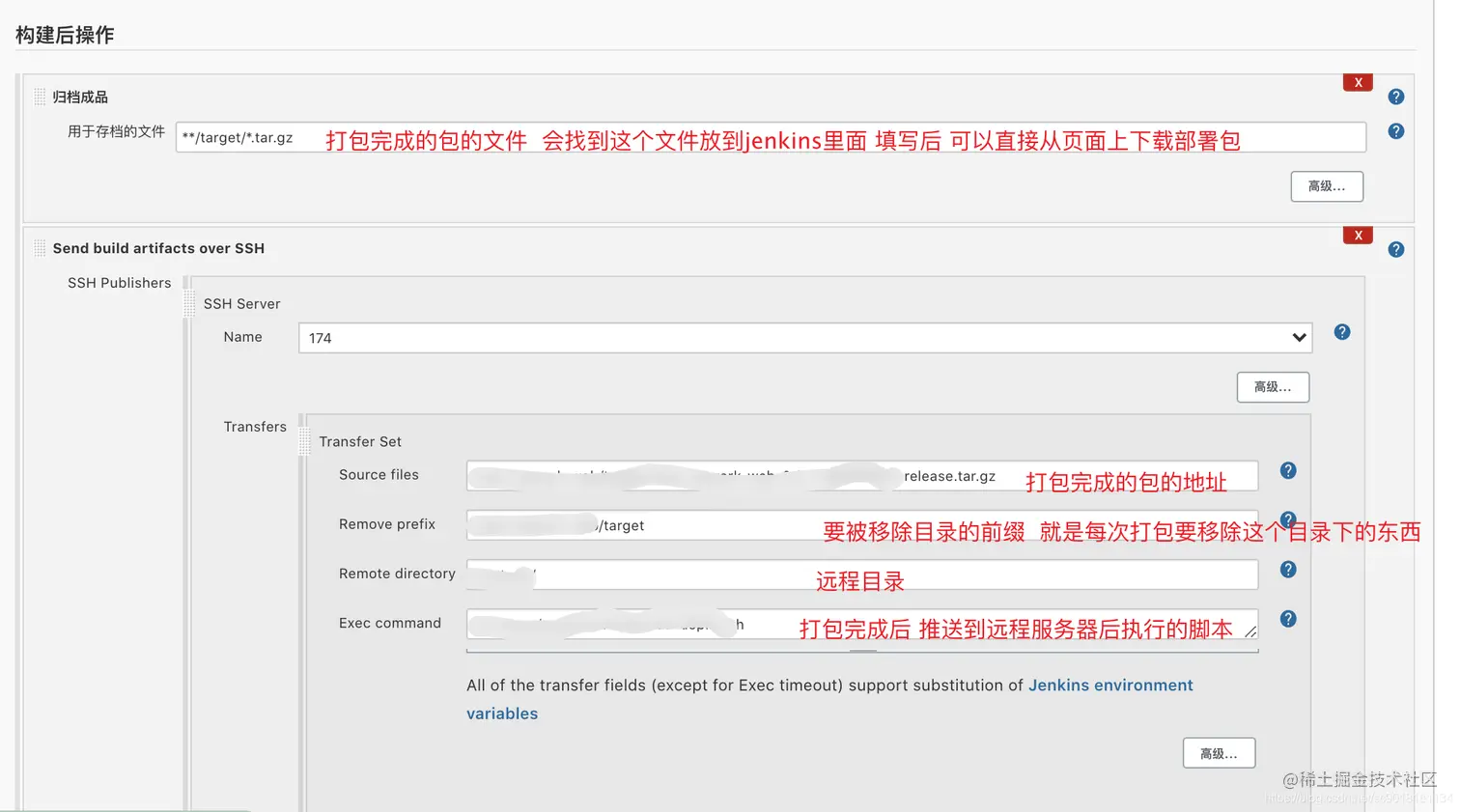Image resolution: width=1460 pixels, height=812 pixels.
Task: Delete the Send build artifacts over SSH step
Action: 1358,235
